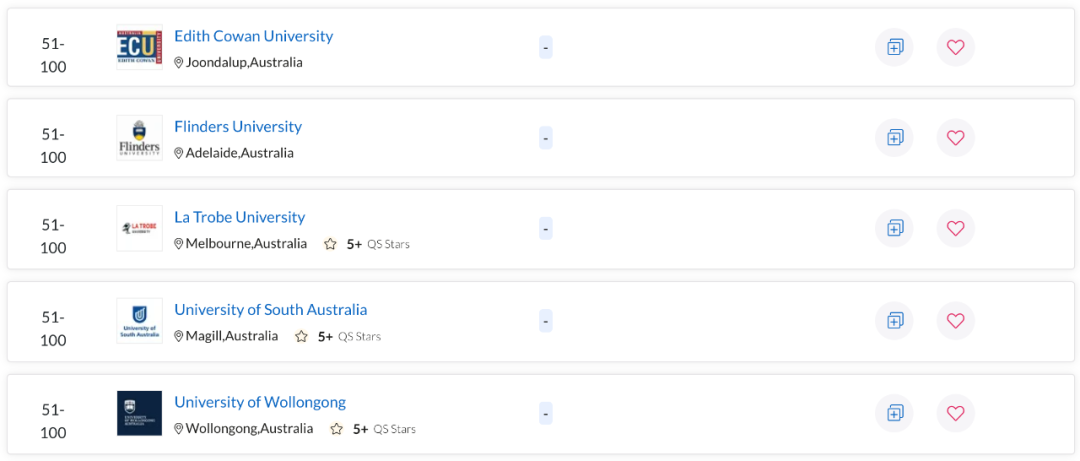The image size is (1080, 461).
Task: Click QS Stars rating for La Trobe
Action: click(367, 244)
